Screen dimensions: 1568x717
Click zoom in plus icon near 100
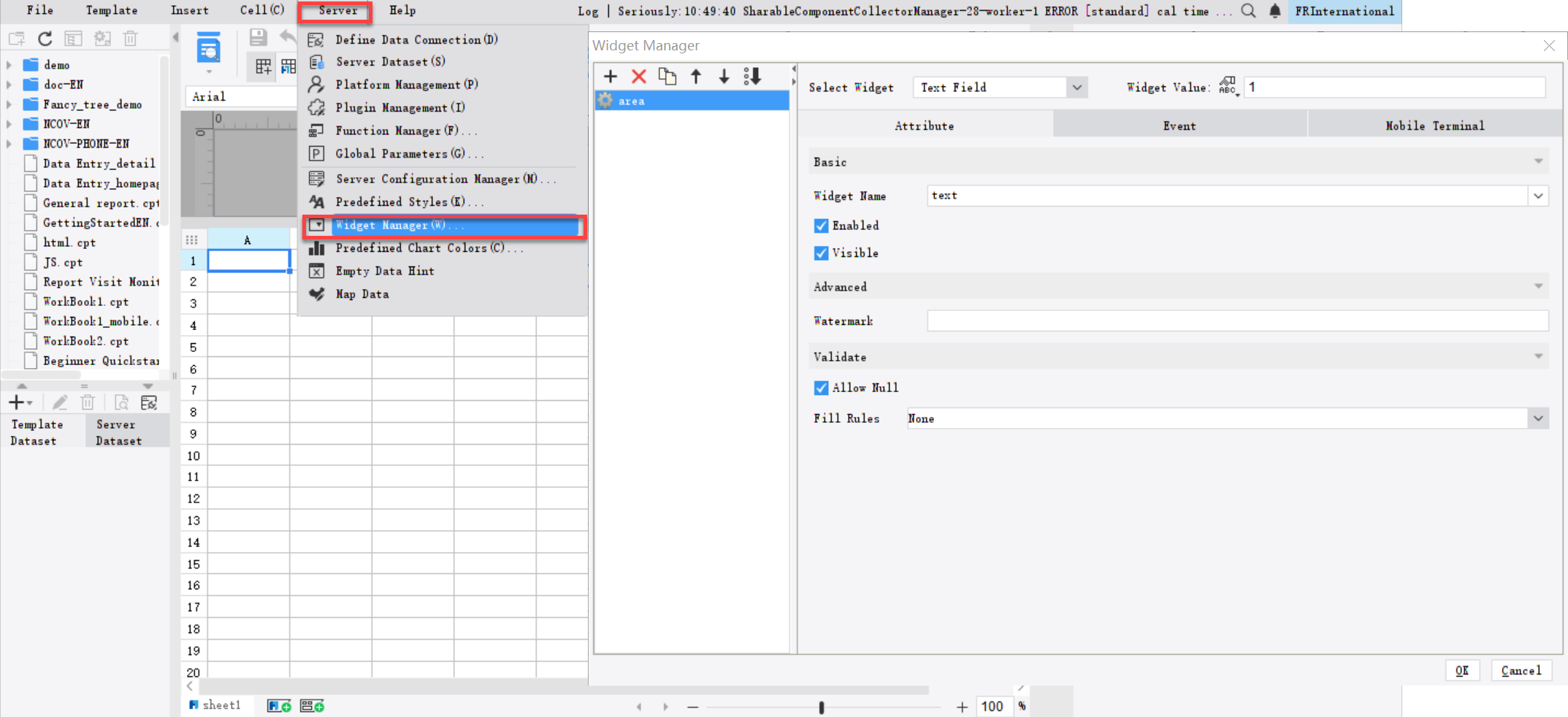tap(962, 707)
